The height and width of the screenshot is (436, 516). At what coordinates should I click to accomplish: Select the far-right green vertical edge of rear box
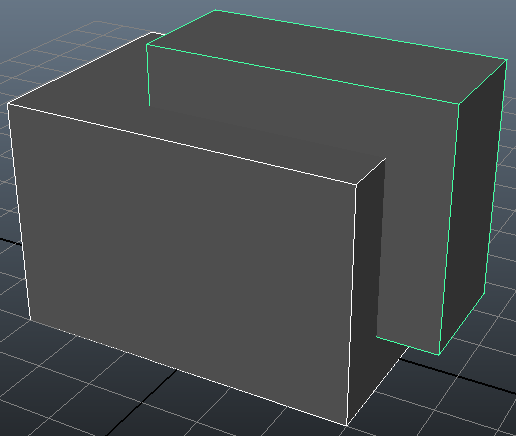(x=496, y=172)
